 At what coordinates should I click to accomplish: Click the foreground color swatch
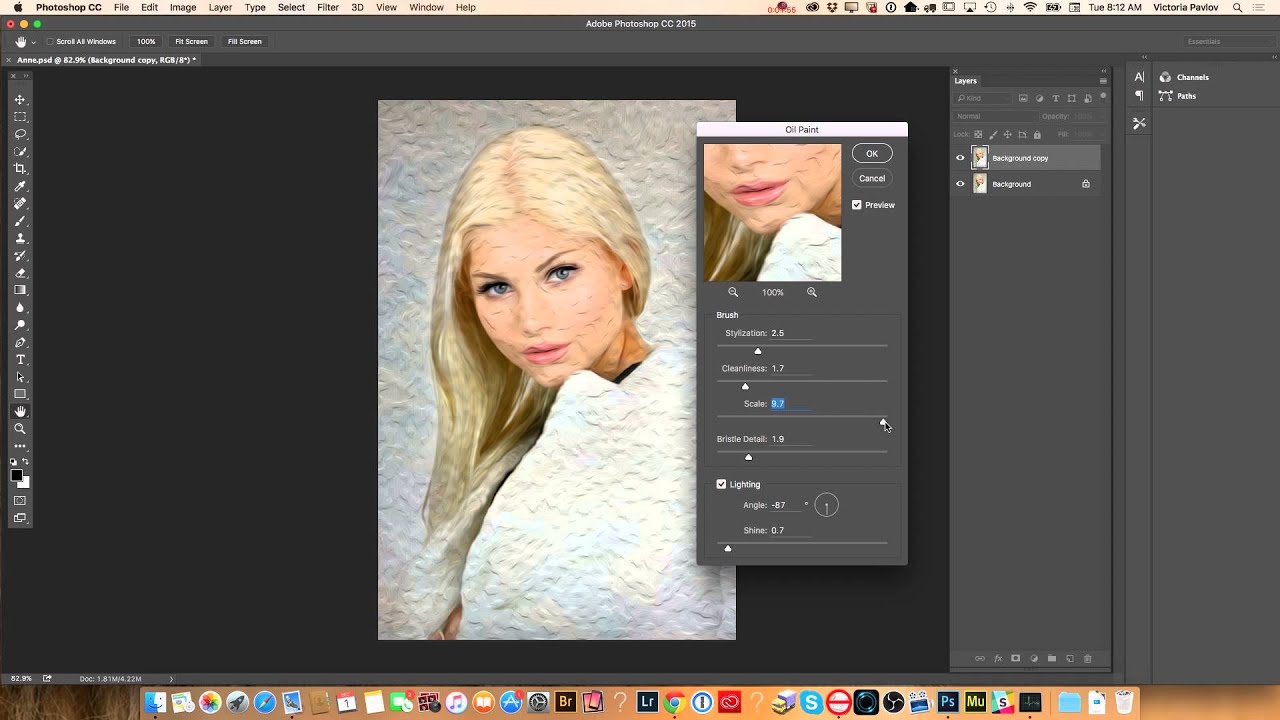click(16, 475)
